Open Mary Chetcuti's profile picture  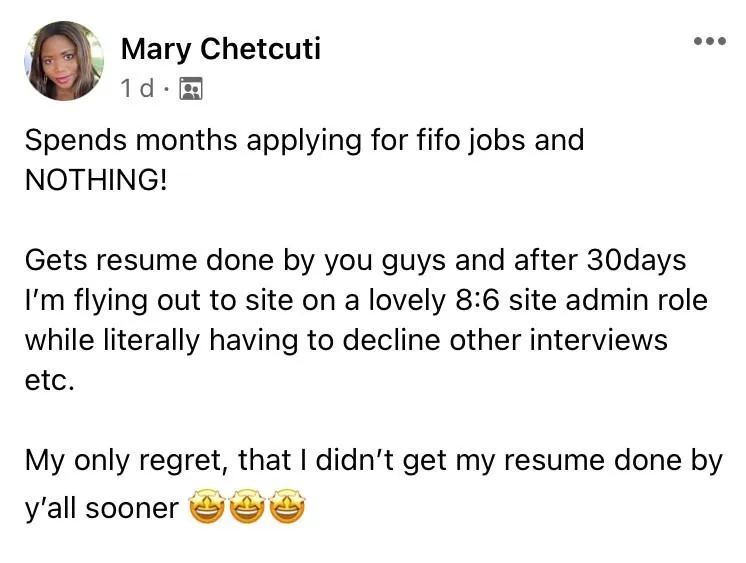pos(63,61)
